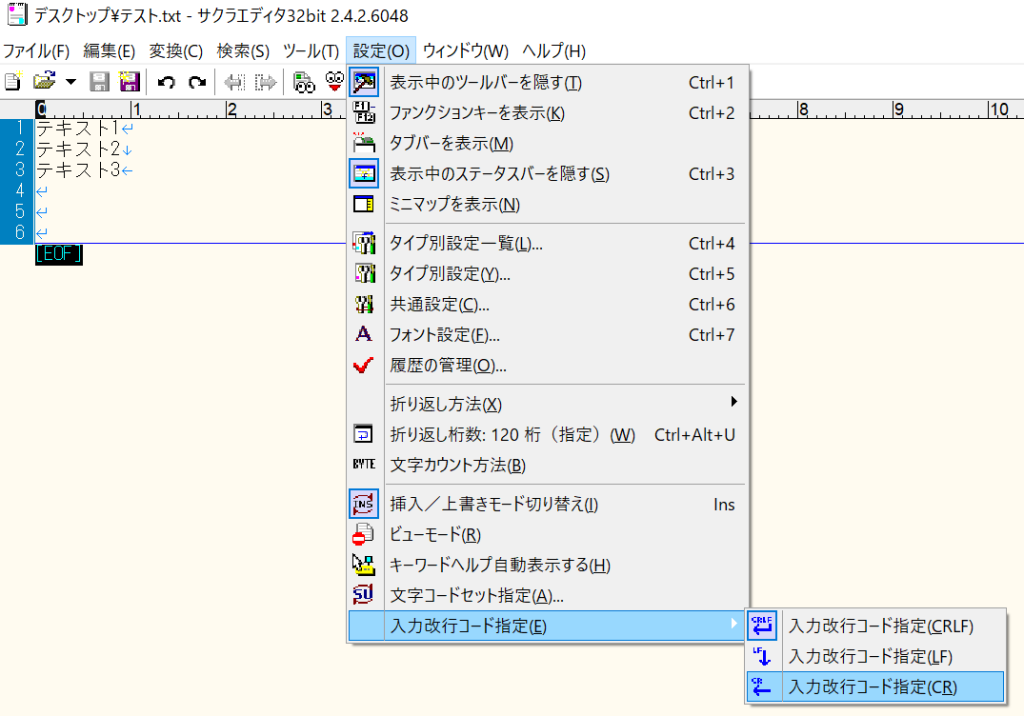Toggle insert/overwrite mode switching
1024x716 pixels.
click(493, 505)
